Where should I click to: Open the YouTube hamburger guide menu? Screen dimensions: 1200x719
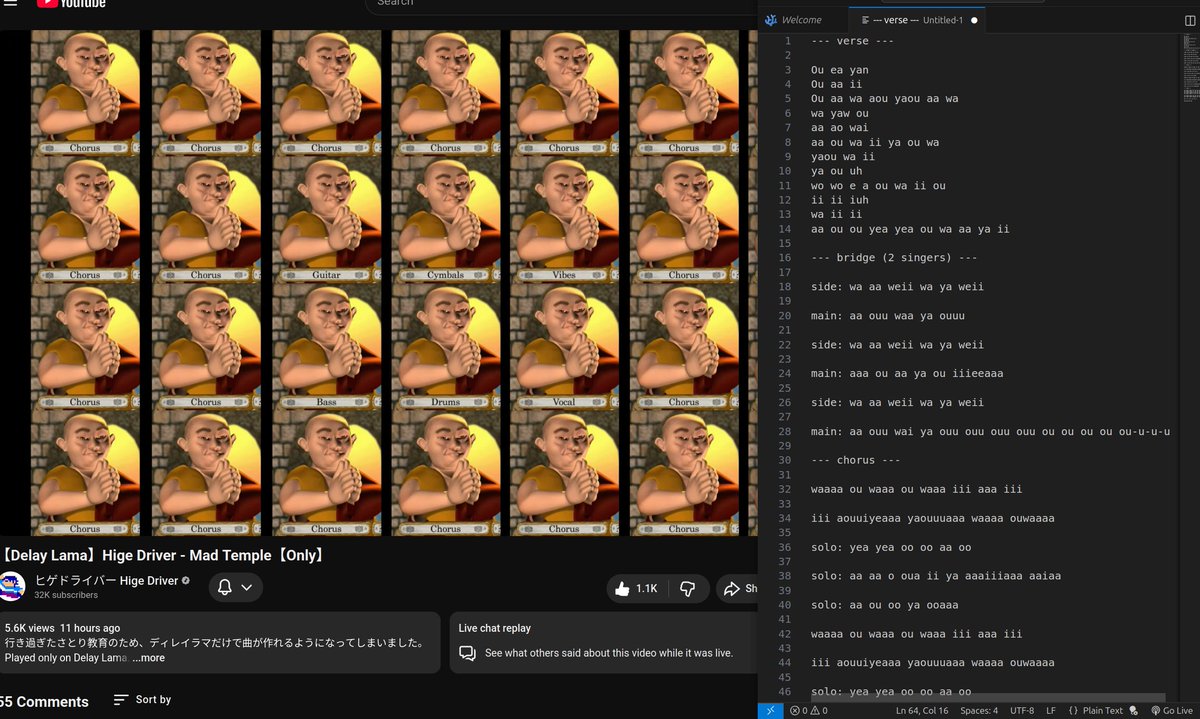pyautogui.click(x=8, y=3)
